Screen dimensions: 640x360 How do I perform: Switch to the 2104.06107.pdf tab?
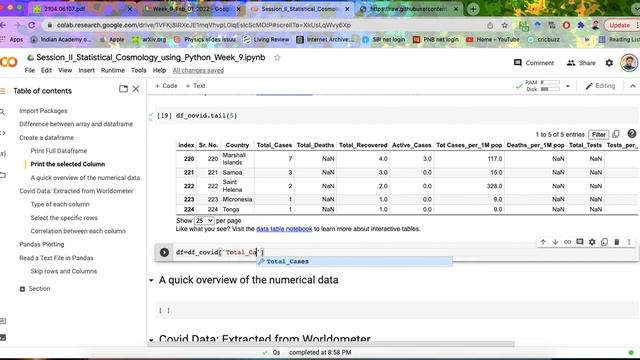82,9
